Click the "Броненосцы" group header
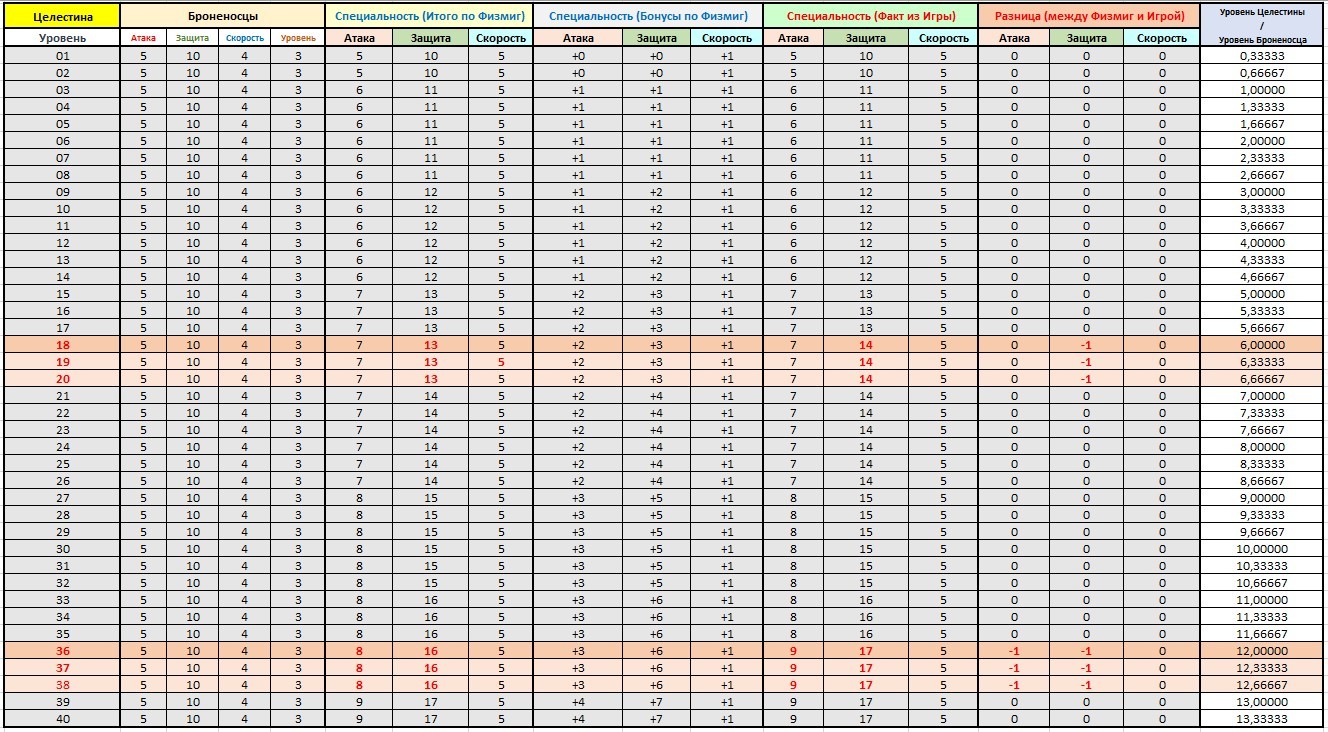The image size is (1328, 732). (x=223, y=16)
